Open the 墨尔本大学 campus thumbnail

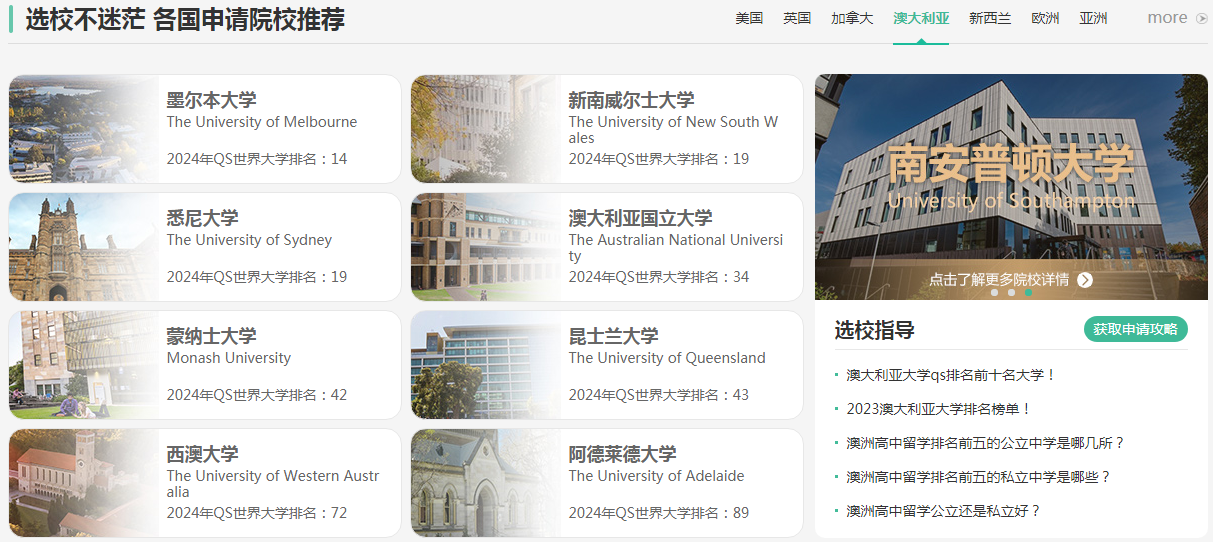84,129
